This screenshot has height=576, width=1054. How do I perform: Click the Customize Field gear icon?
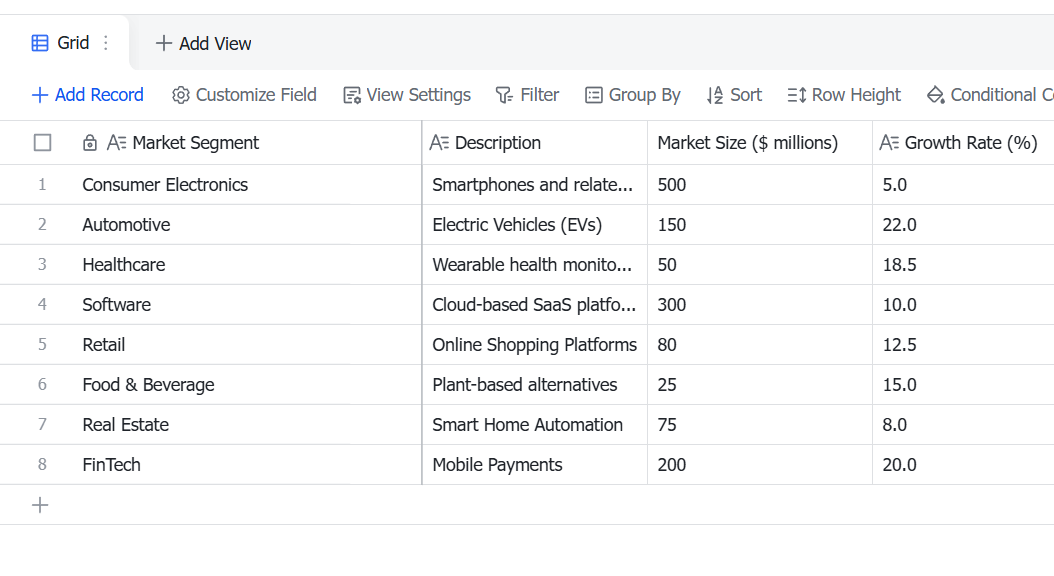[180, 95]
